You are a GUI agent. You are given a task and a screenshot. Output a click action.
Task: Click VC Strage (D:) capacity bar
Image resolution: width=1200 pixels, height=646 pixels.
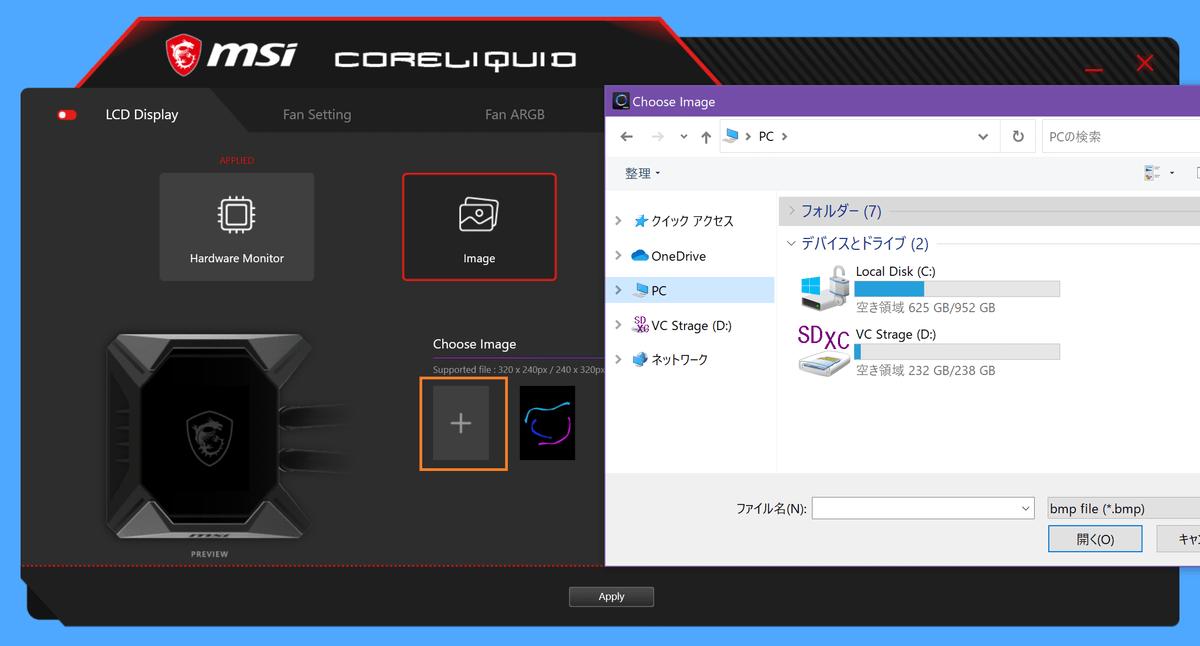pyautogui.click(x=957, y=352)
